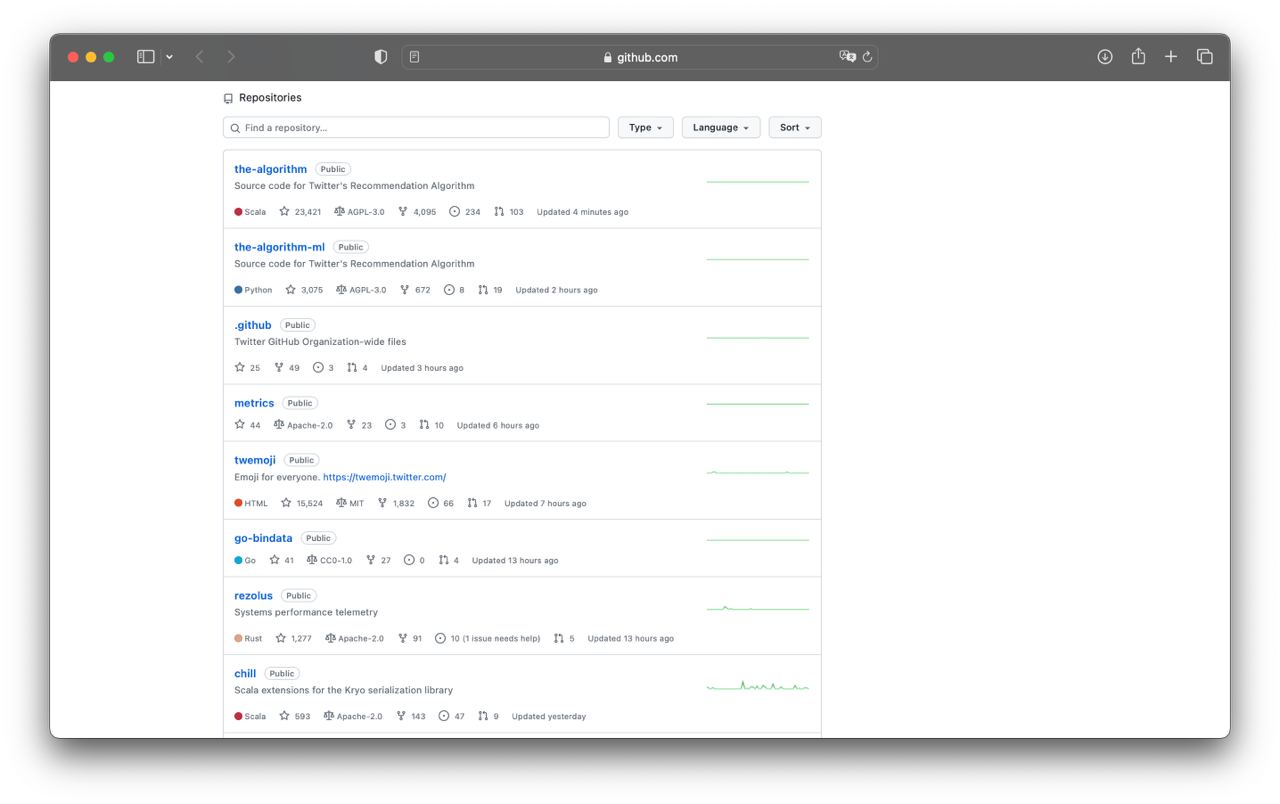View the-algorithm-ml stars 3,075
Image resolution: width=1280 pixels, height=804 pixels.
(304, 290)
